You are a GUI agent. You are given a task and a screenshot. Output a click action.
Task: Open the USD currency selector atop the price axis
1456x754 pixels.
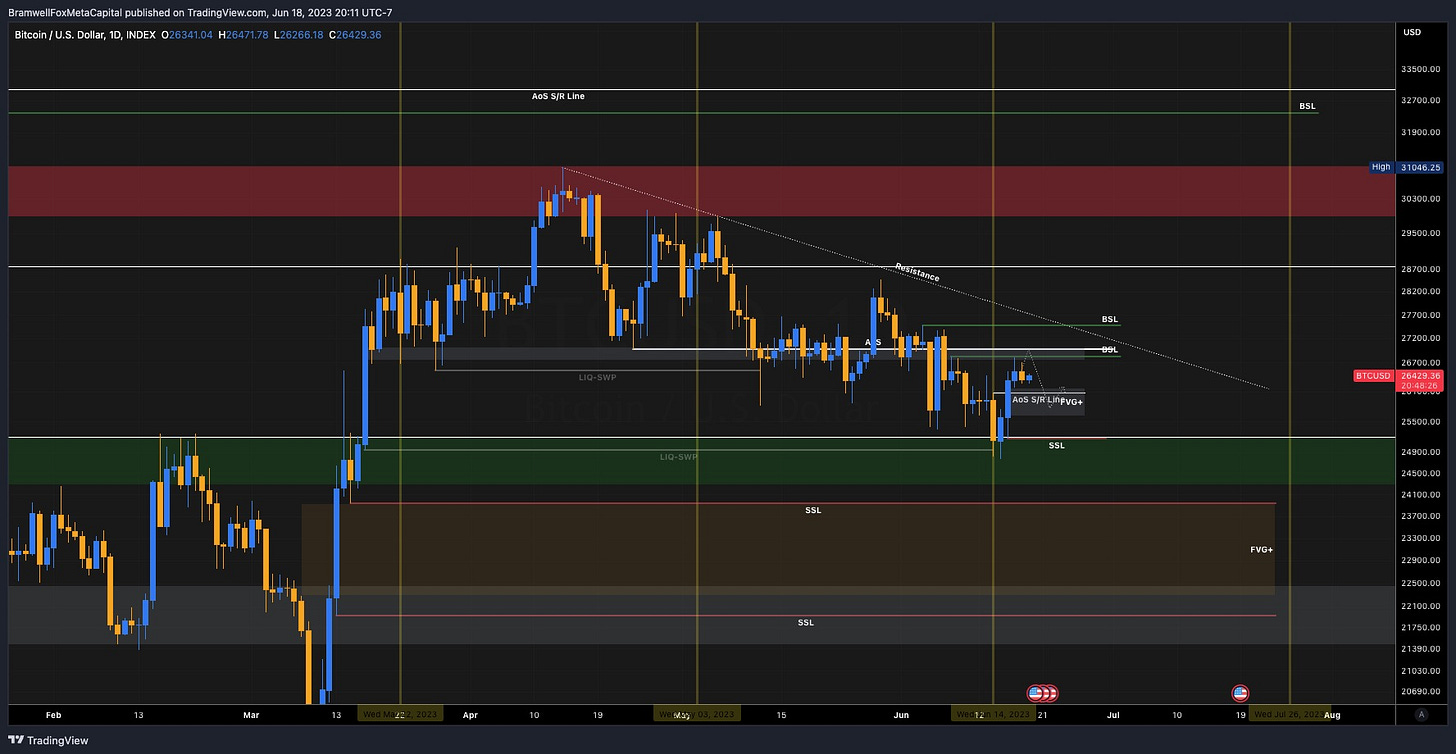point(1412,32)
